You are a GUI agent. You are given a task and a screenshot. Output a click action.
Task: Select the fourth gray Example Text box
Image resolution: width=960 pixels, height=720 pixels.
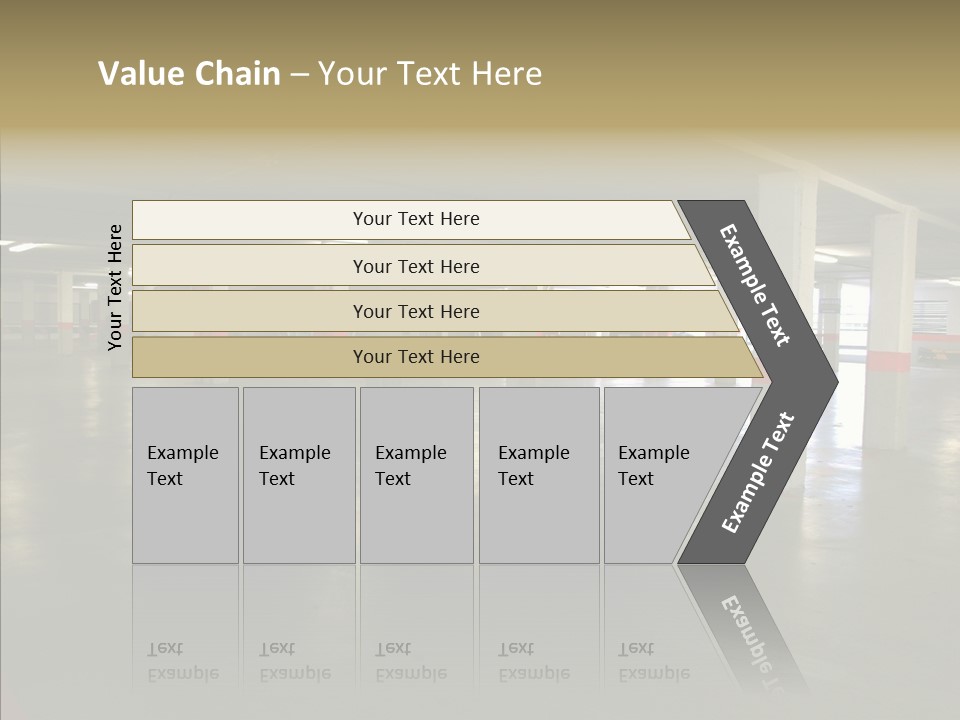tap(539, 475)
